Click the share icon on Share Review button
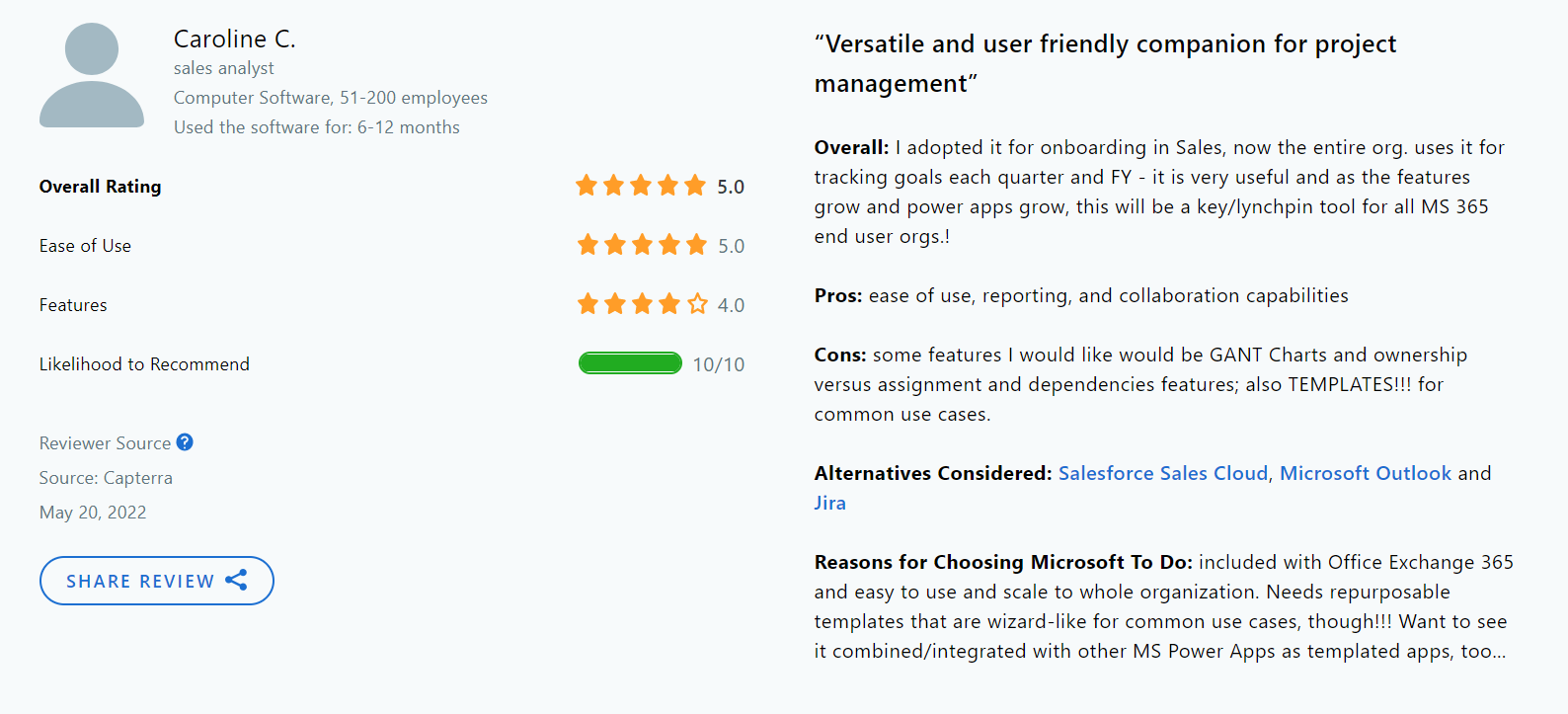The width and height of the screenshot is (1568, 714). point(237,581)
